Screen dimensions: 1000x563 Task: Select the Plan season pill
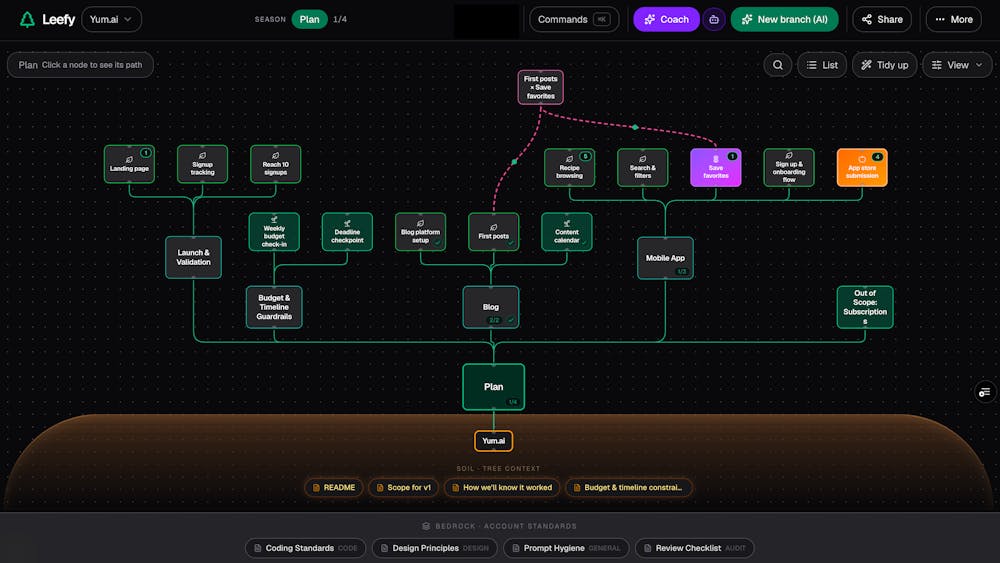tap(309, 19)
